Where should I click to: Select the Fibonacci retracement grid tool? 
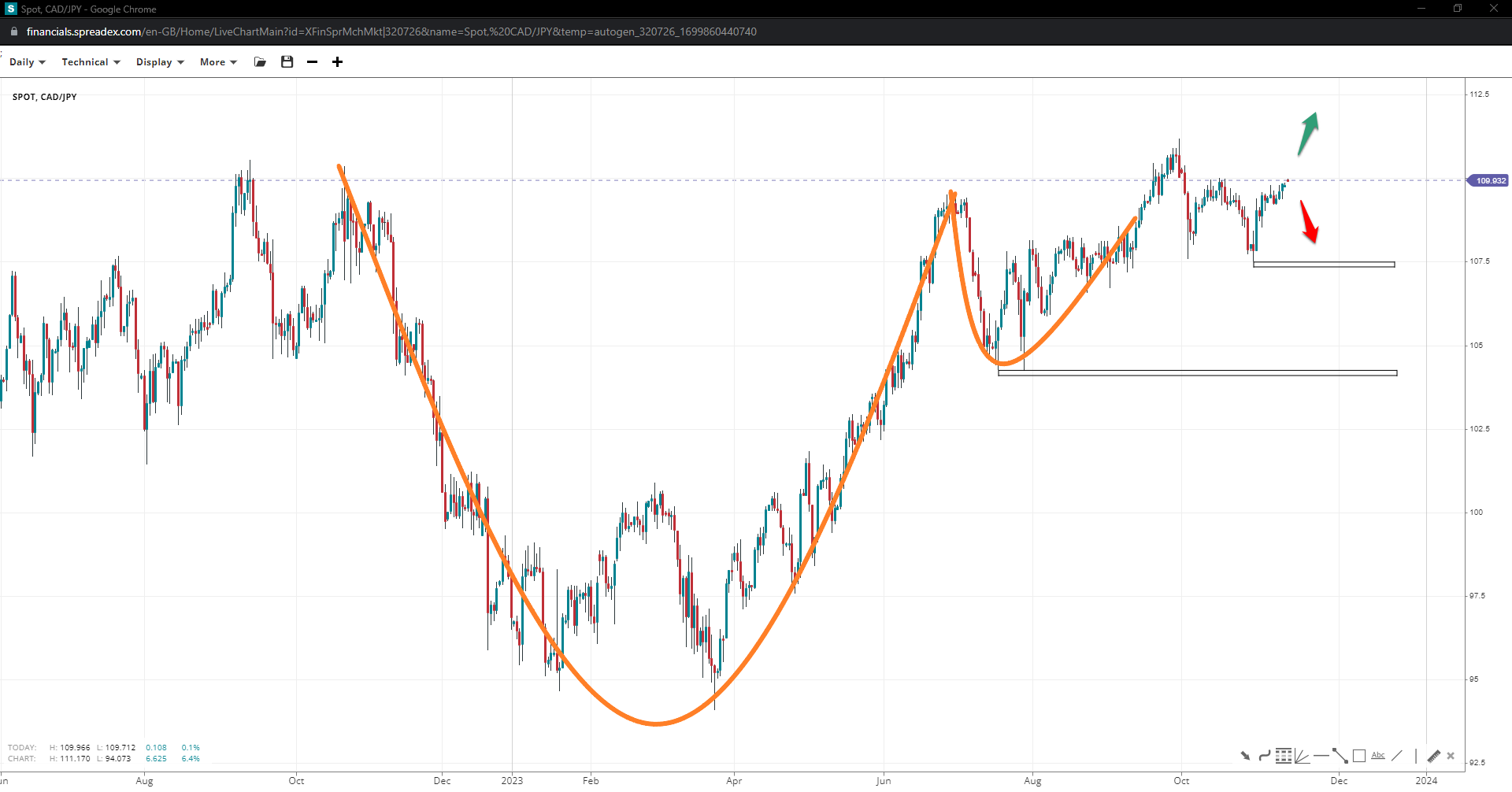(1284, 756)
